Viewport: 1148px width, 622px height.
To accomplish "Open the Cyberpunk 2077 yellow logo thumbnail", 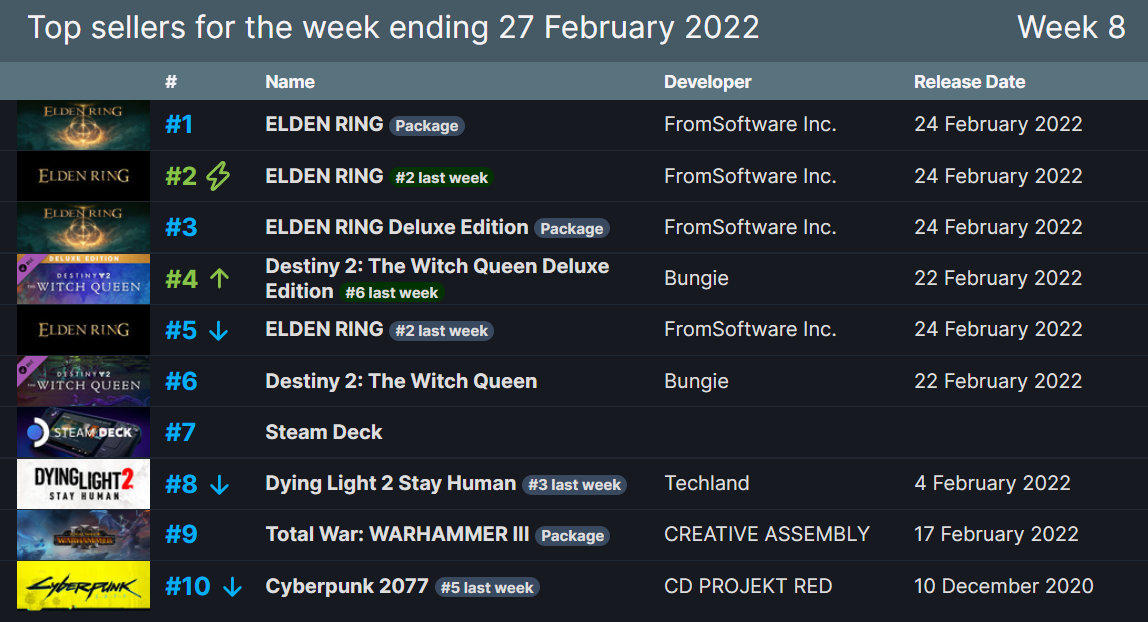I will [83, 585].
